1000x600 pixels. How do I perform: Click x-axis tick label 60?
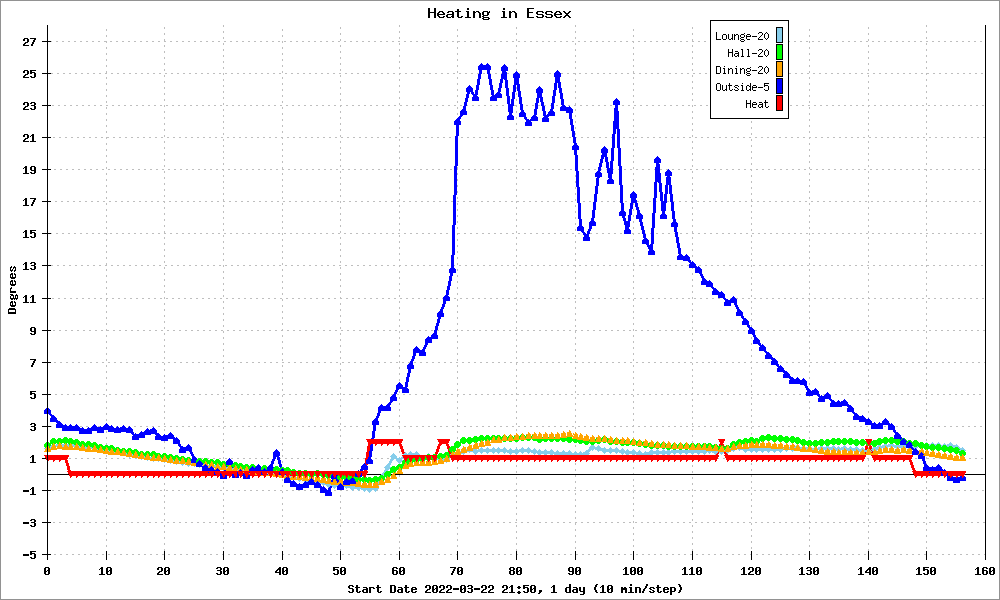point(399,571)
